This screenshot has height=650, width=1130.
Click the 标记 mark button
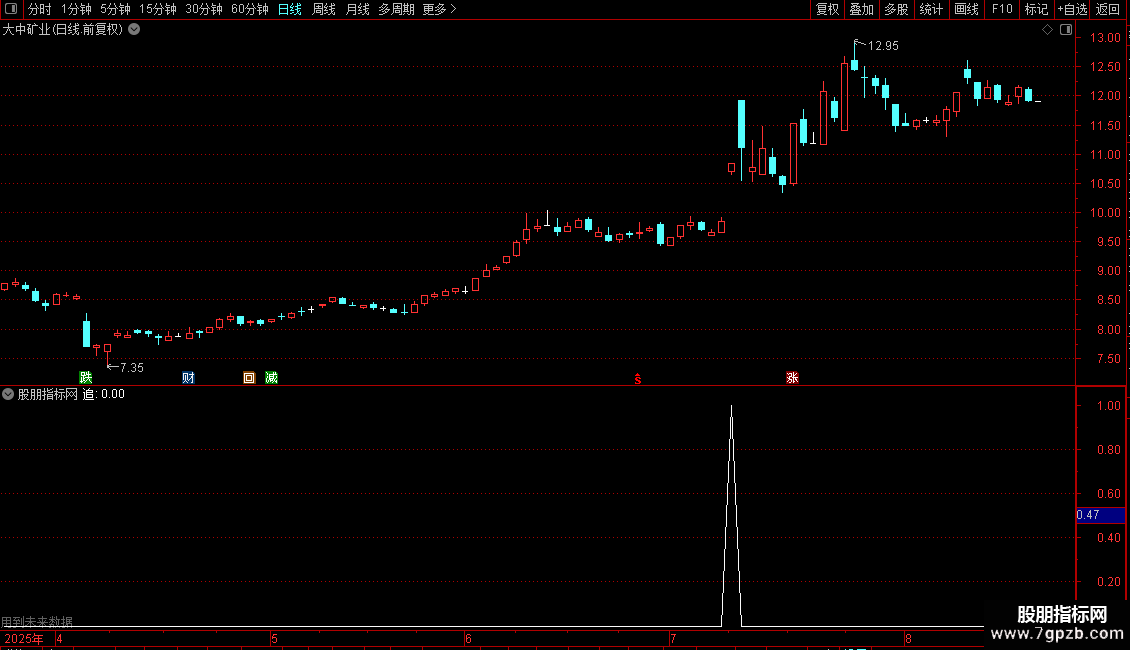pyautogui.click(x=1036, y=9)
